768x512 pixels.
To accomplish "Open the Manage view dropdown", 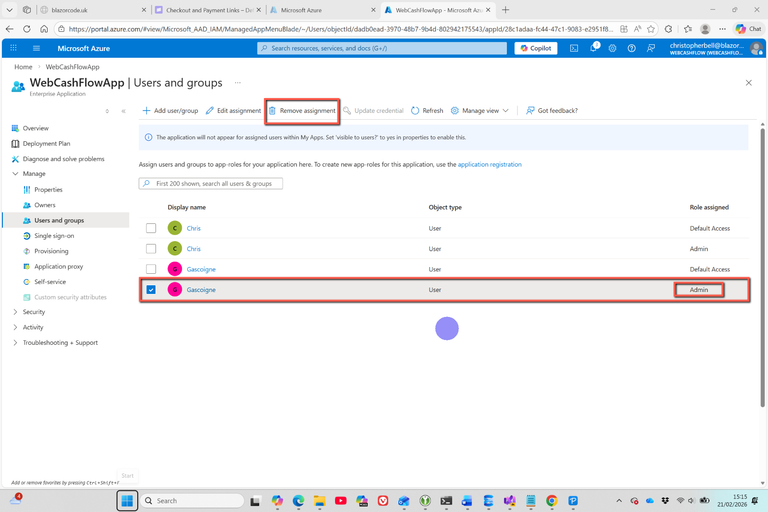I will [x=480, y=111].
